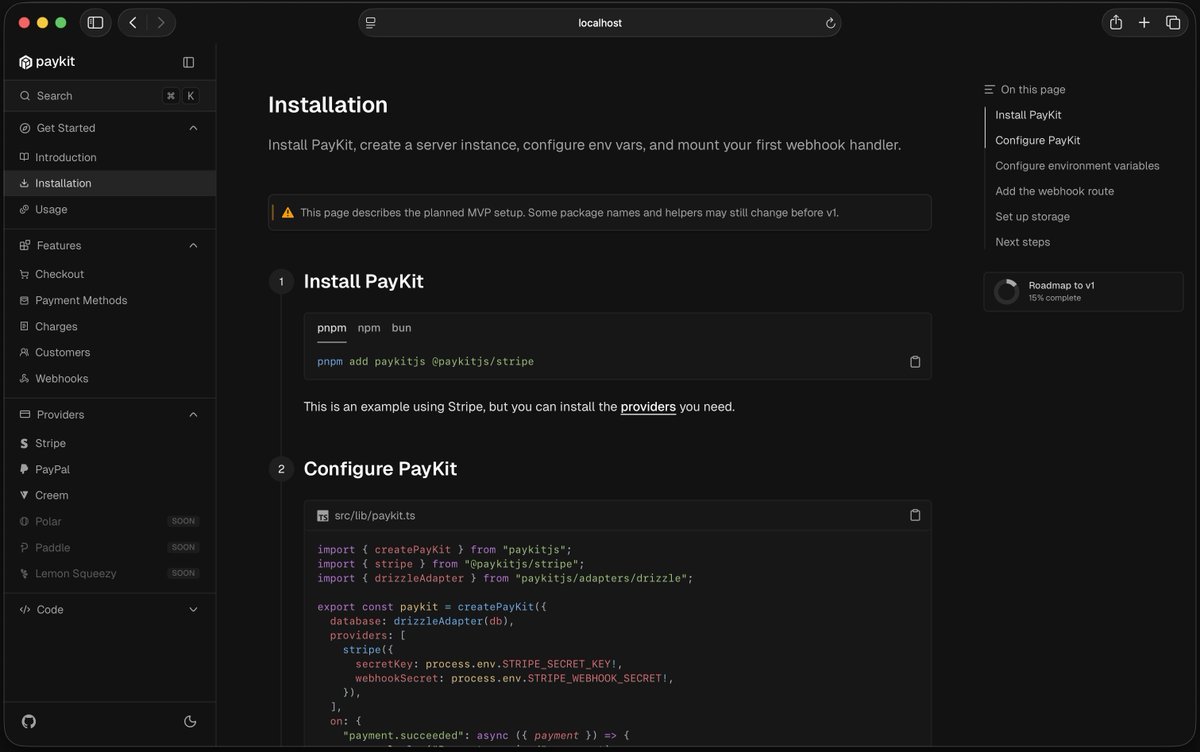Click the Payment Methods icon
Viewport: 1200px width, 752px height.
point(25,300)
